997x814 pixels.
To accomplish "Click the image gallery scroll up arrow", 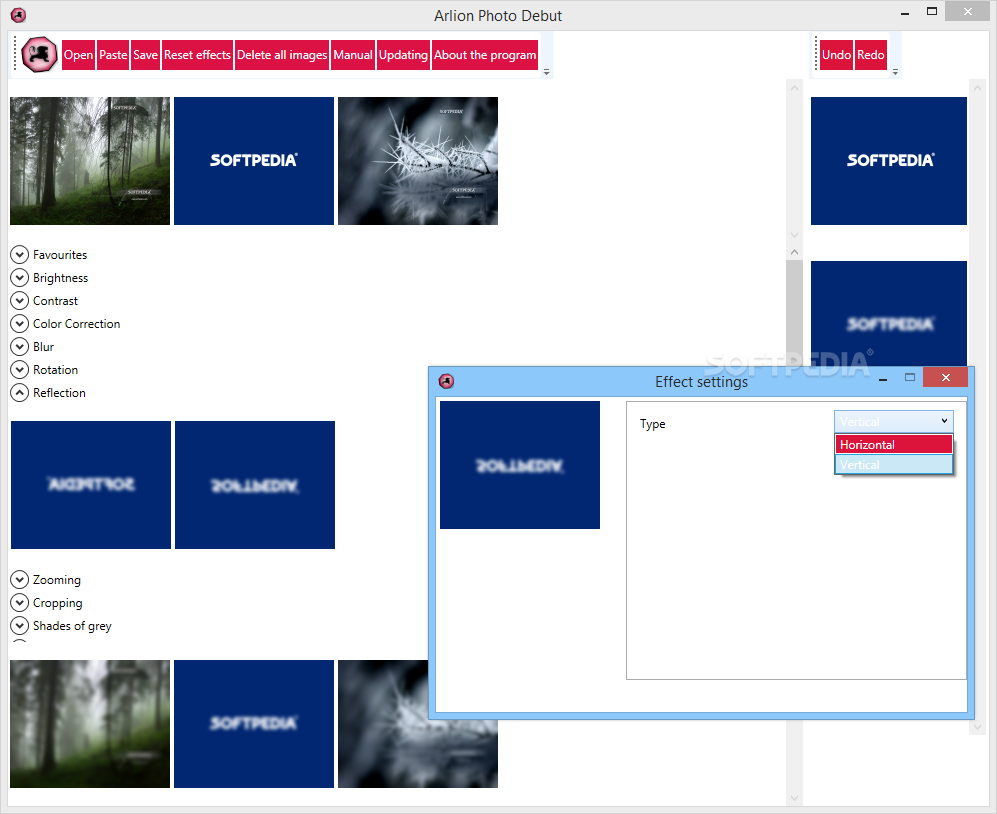I will [x=794, y=88].
